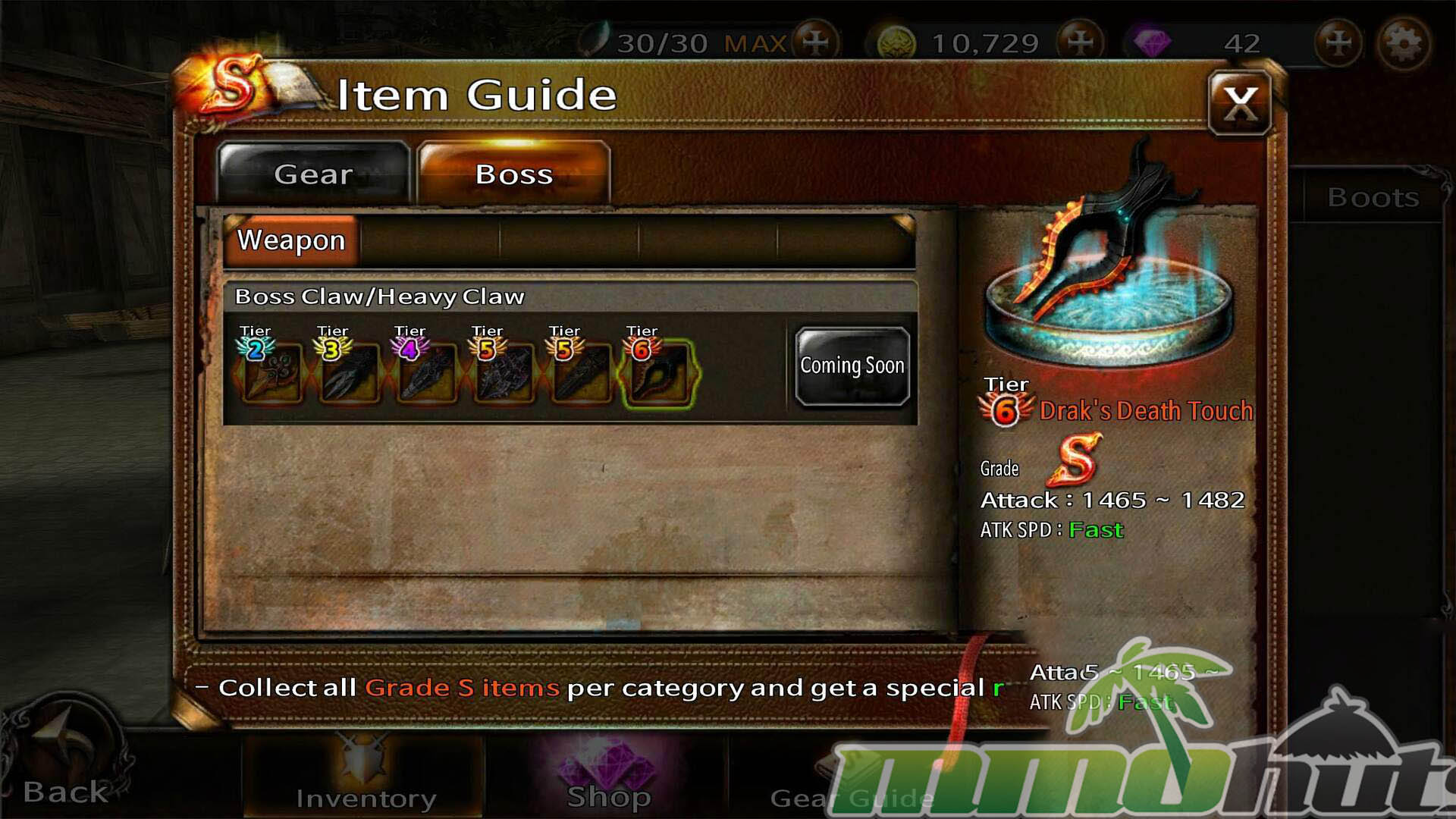This screenshot has height=819, width=1456.
Task: Select the highlighted Tier 6 claw icon
Action: coord(658,372)
